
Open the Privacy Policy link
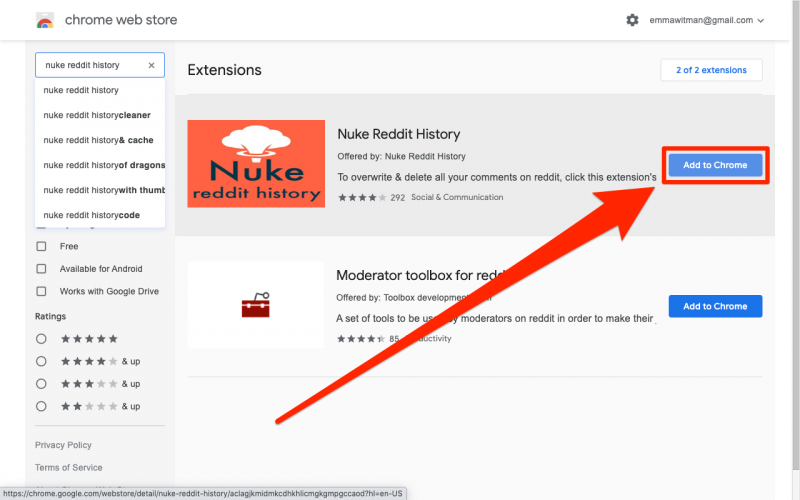[63, 445]
